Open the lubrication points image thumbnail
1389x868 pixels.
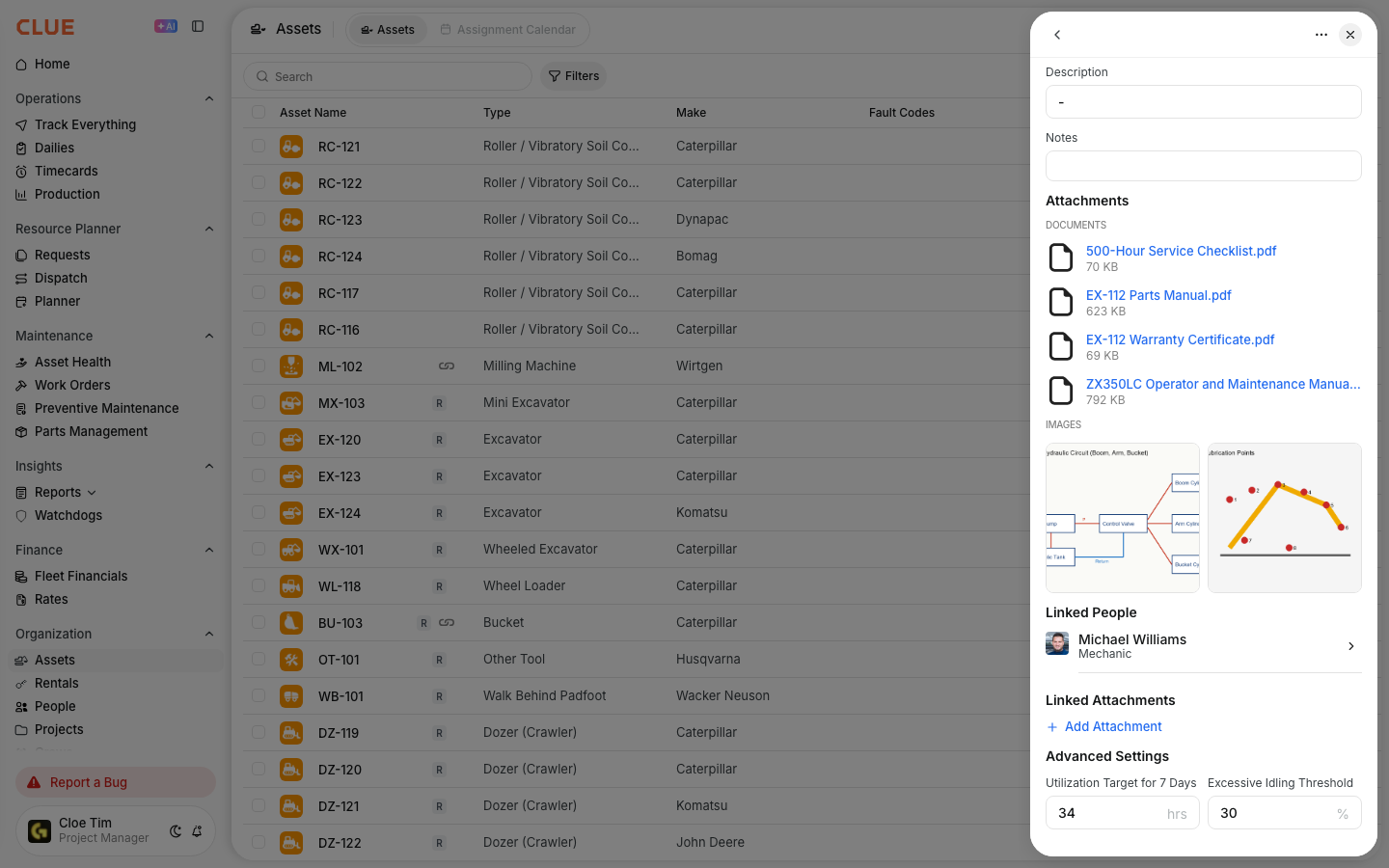1285,518
